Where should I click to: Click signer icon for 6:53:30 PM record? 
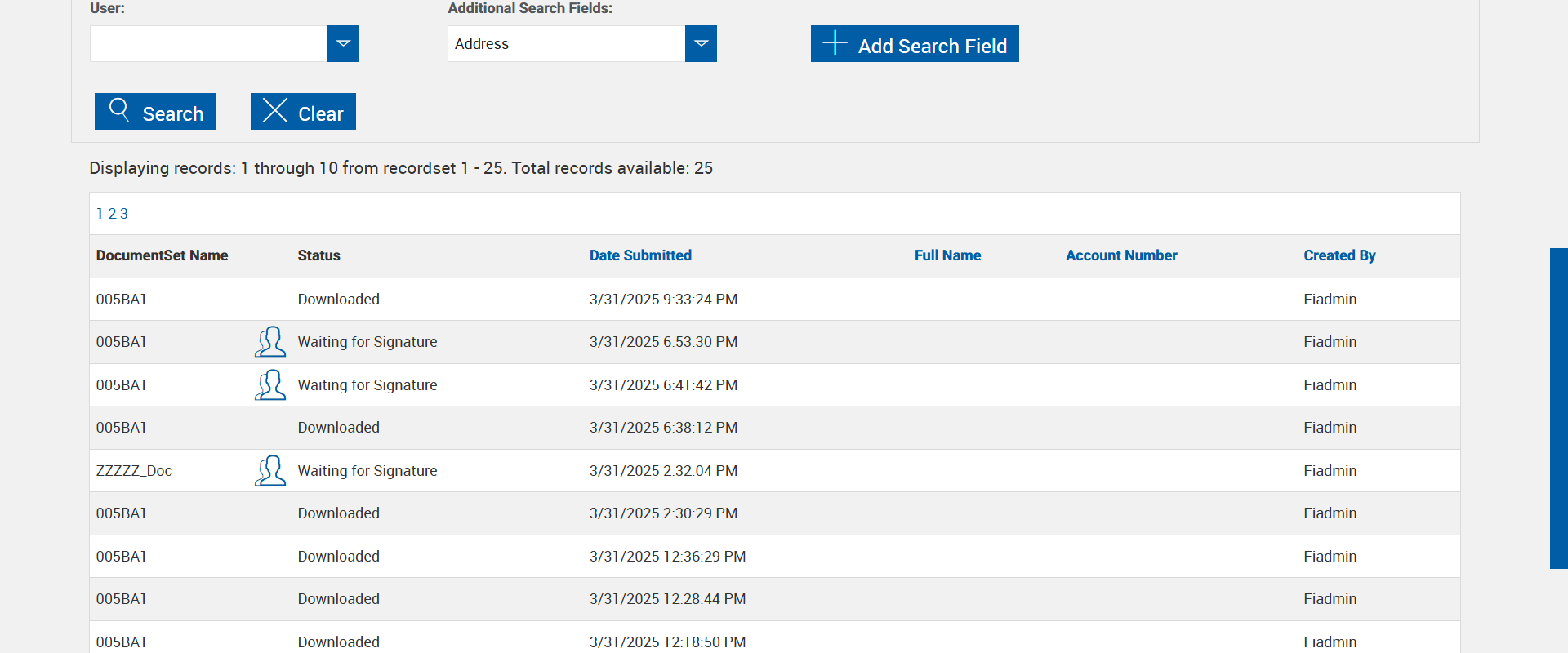point(270,342)
